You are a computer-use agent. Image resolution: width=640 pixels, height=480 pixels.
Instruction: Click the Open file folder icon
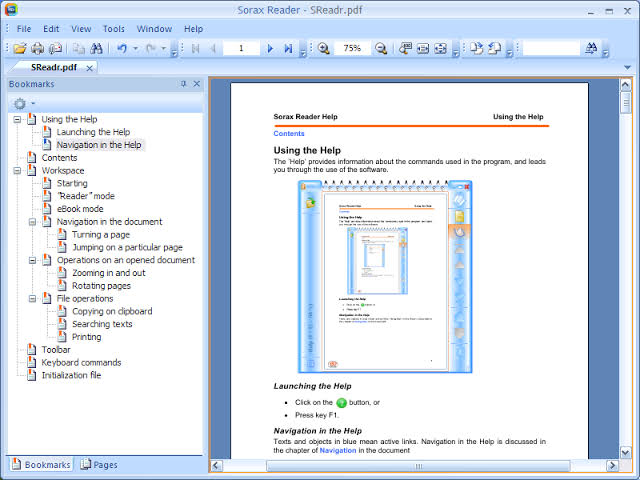coord(20,49)
